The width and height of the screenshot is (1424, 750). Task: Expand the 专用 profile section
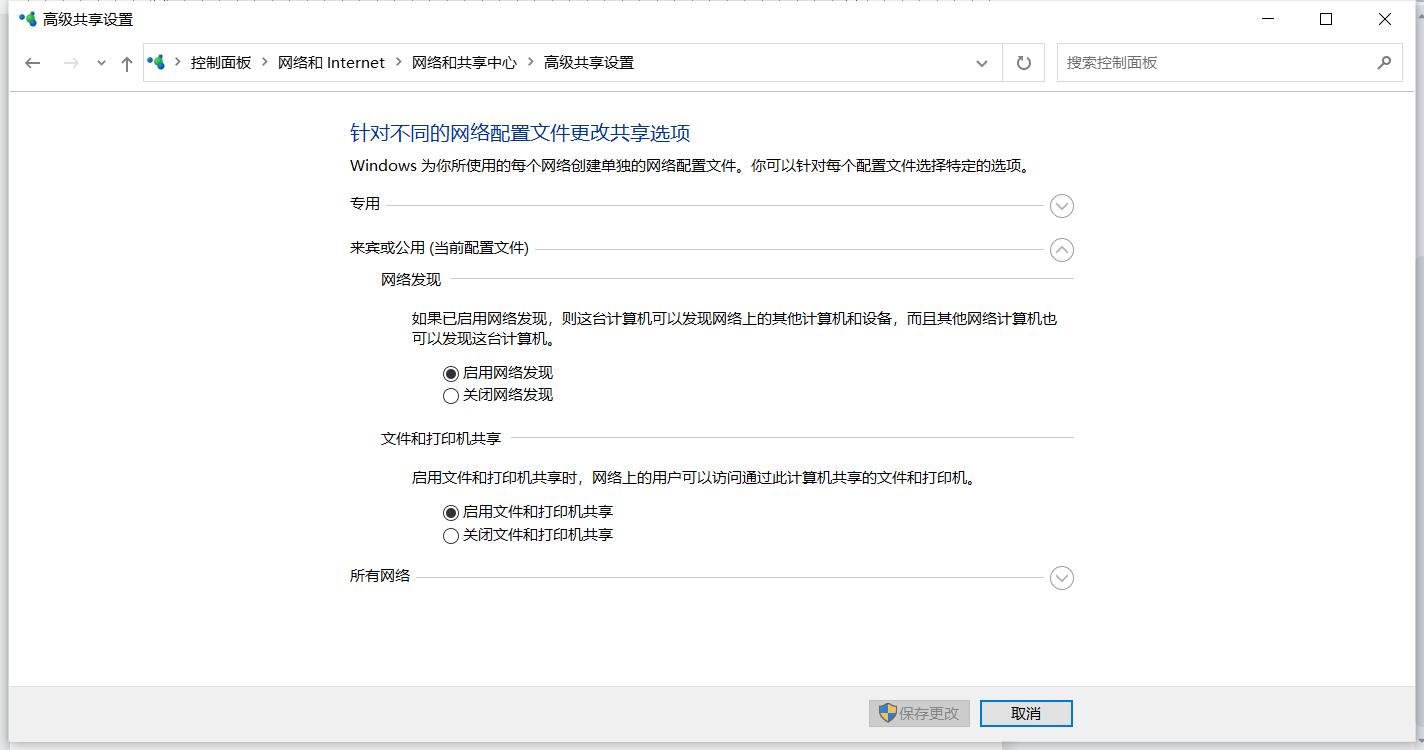1061,206
